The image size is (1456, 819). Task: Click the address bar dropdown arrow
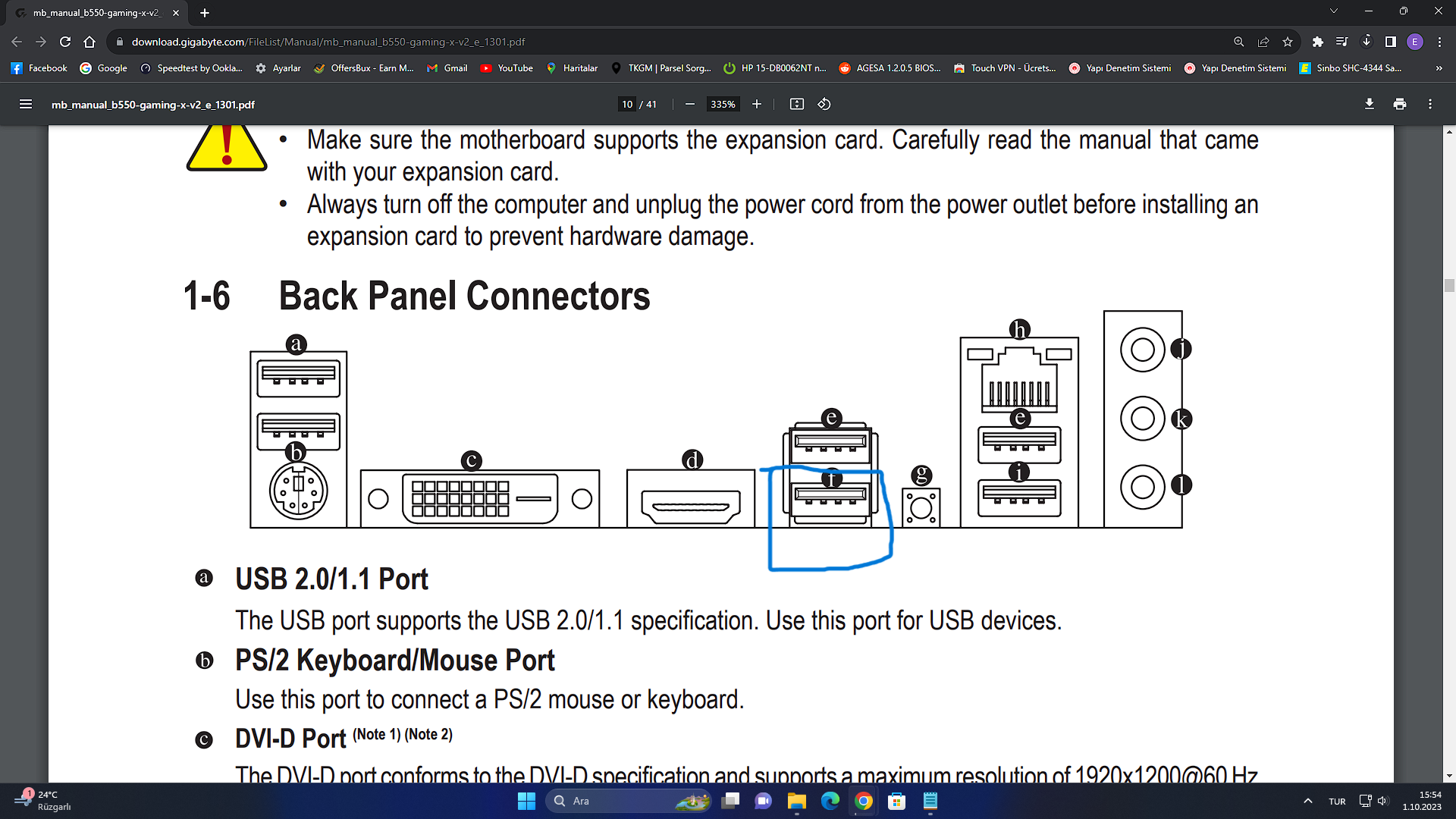(x=1333, y=12)
